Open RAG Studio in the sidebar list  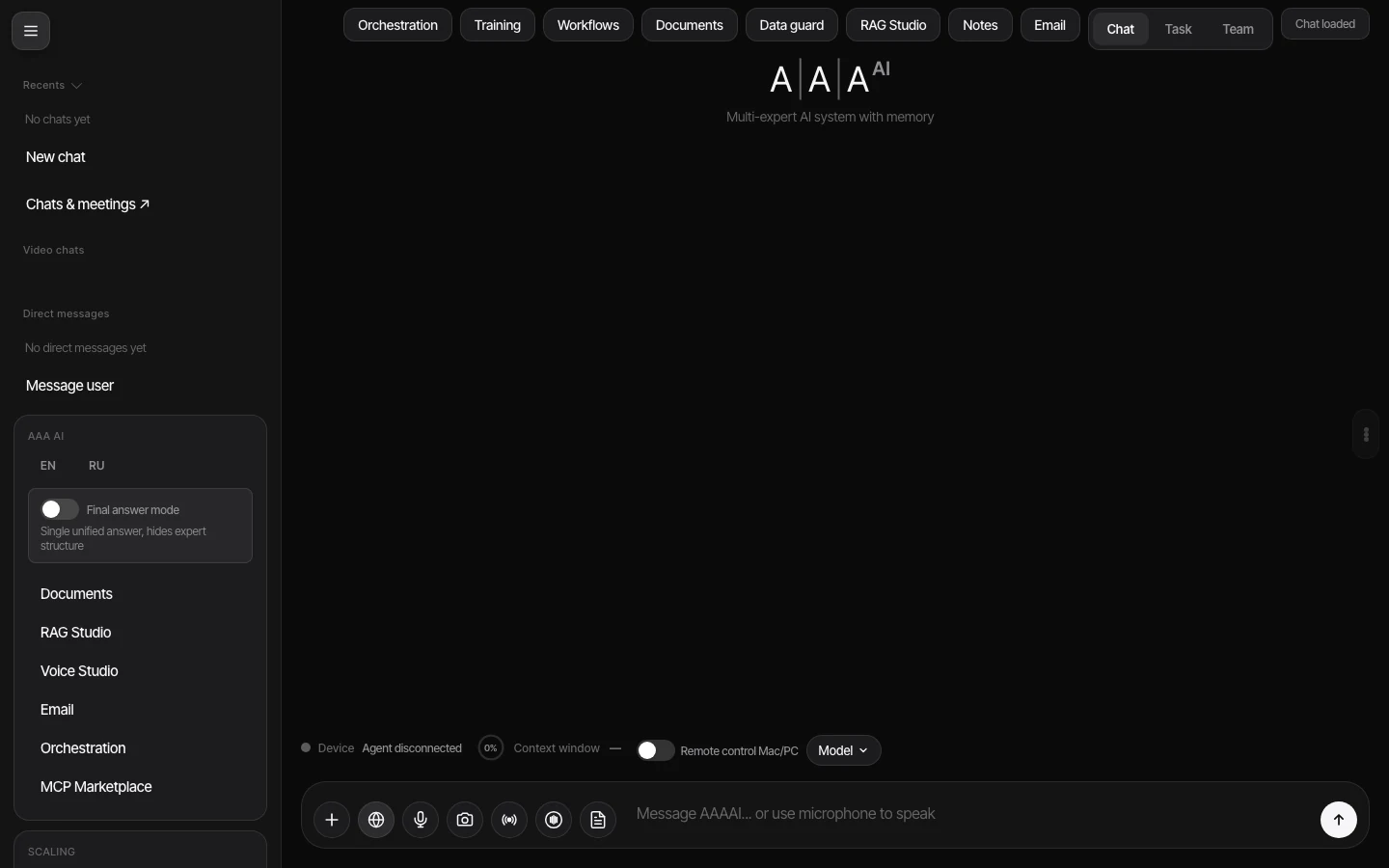pos(75,633)
